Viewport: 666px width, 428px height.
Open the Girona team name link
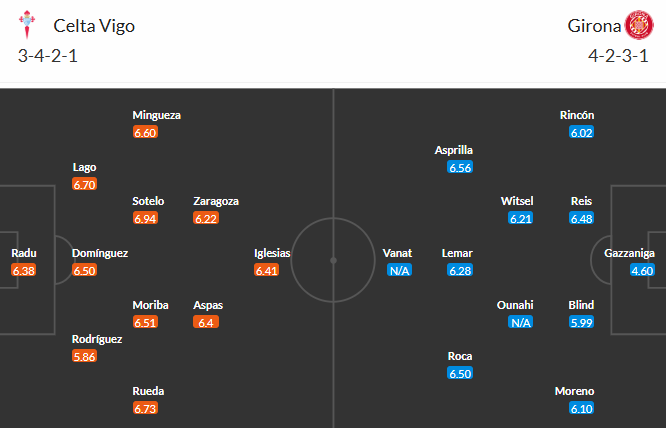click(590, 26)
